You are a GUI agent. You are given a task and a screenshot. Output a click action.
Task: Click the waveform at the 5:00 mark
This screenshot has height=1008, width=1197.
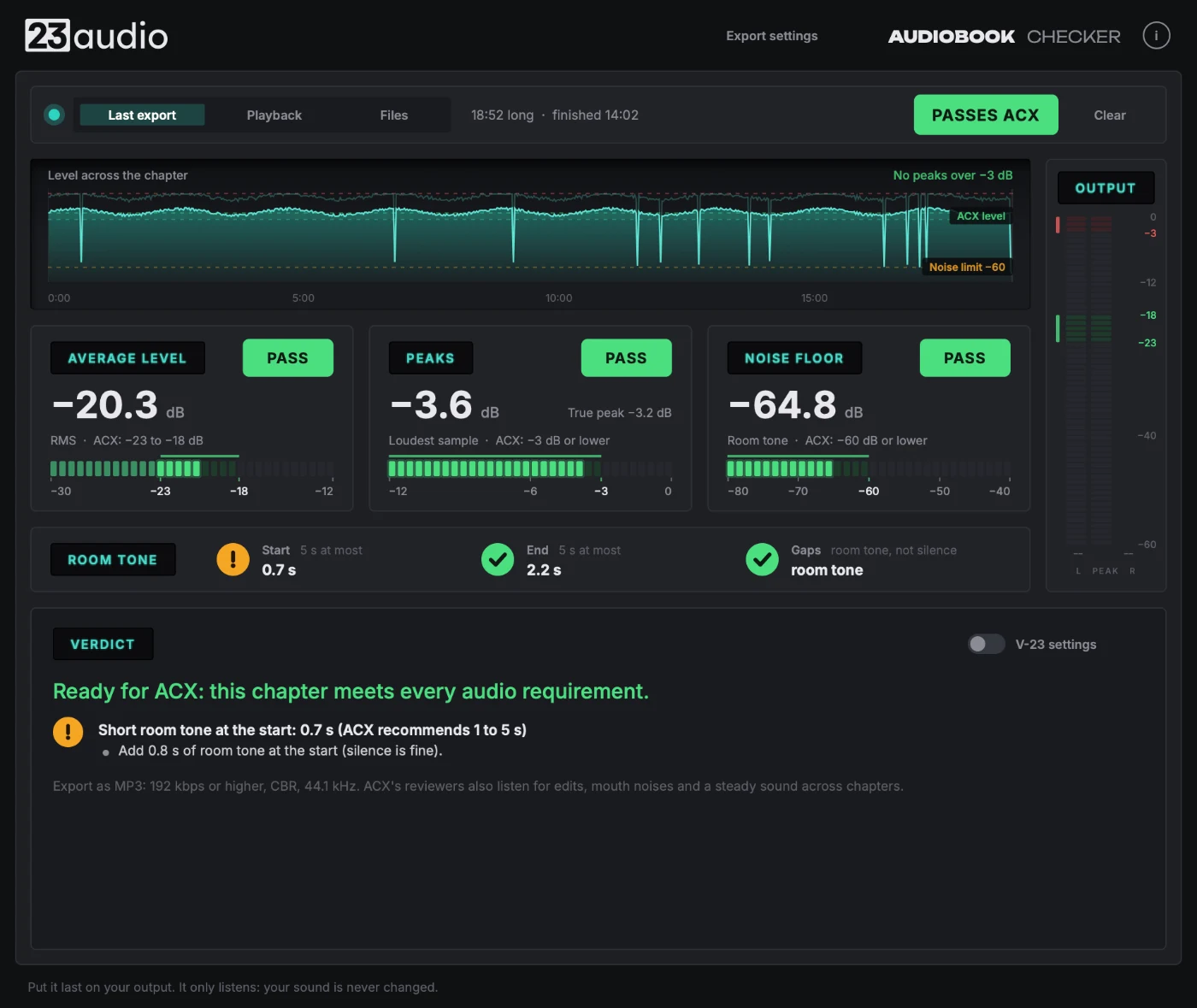pyautogui.click(x=304, y=237)
